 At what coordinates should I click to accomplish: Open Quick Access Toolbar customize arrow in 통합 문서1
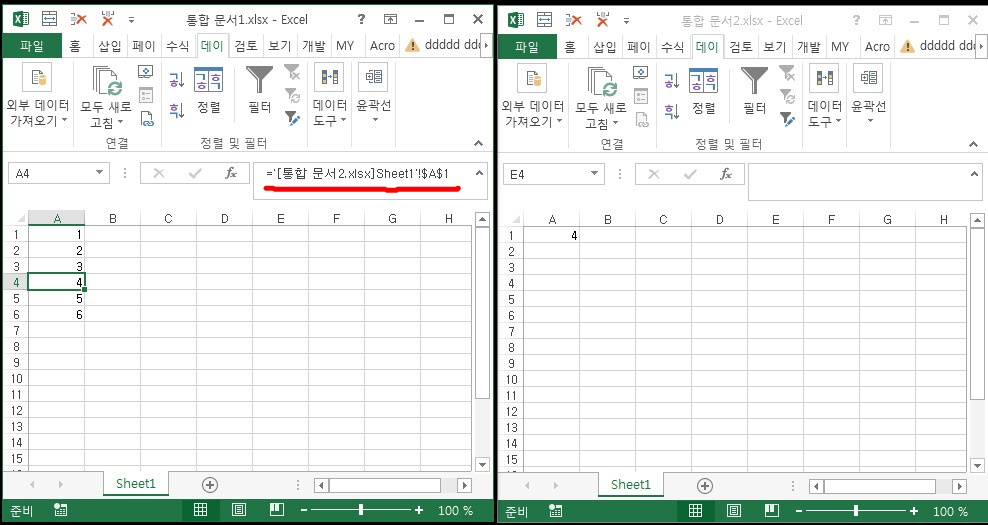click(x=131, y=20)
